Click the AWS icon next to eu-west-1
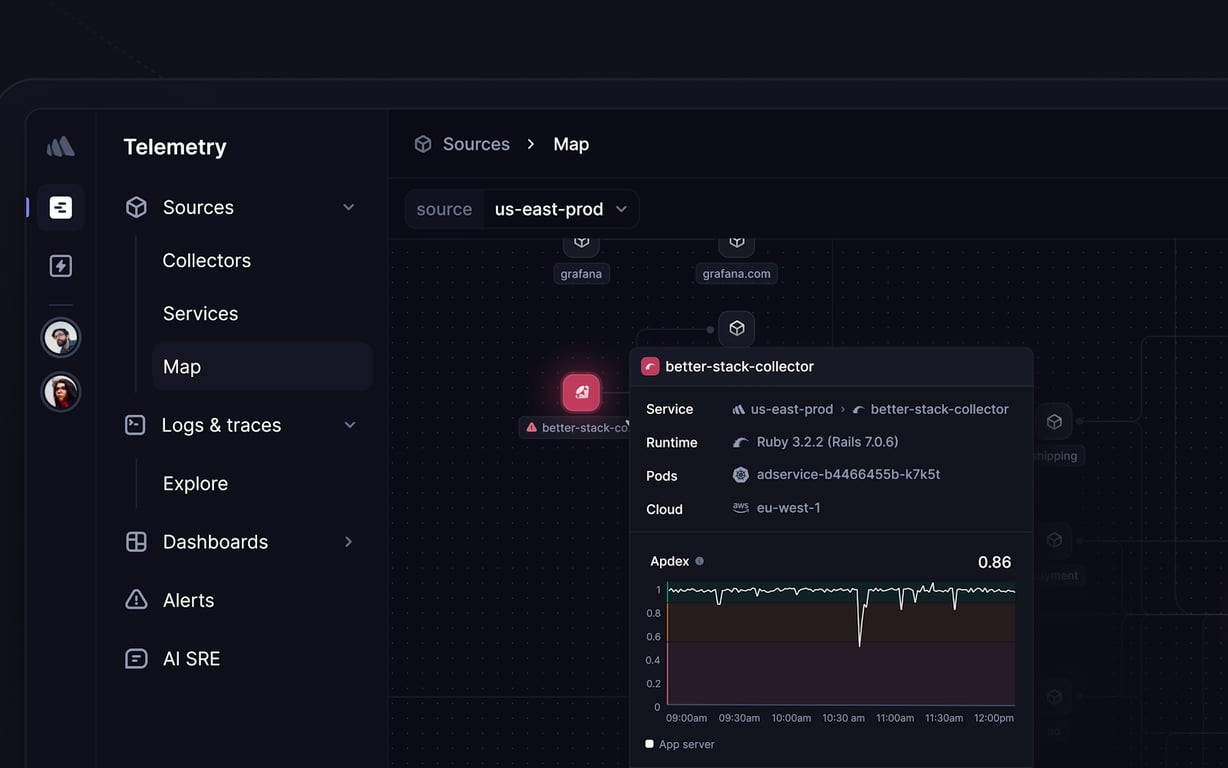The height and width of the screenshot is (768, 1228). [741, 508]
